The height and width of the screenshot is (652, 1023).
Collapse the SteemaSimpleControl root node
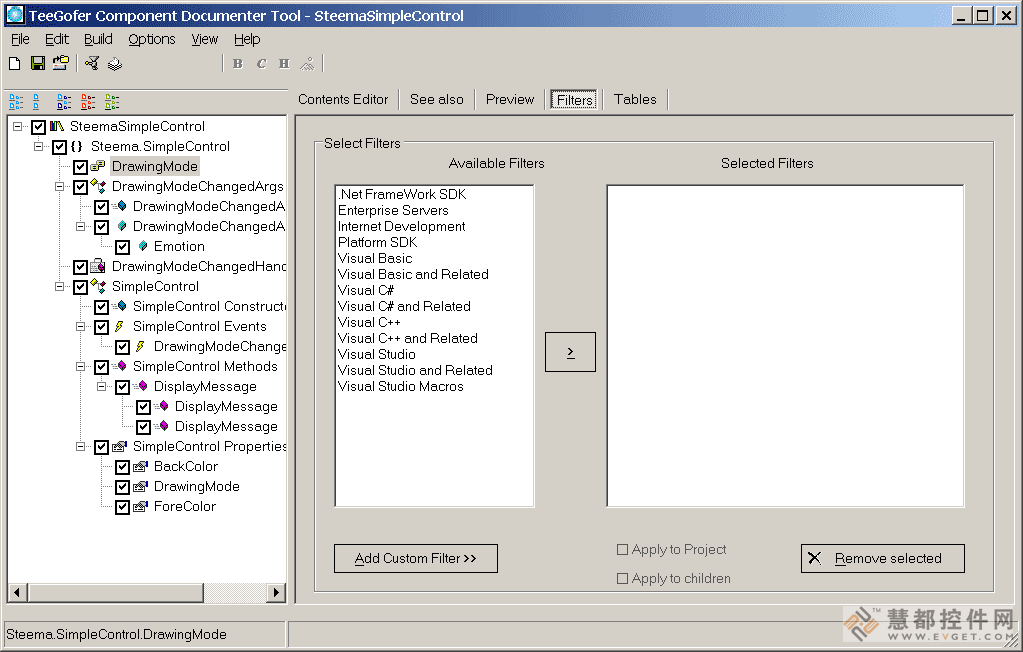[18, 127]
